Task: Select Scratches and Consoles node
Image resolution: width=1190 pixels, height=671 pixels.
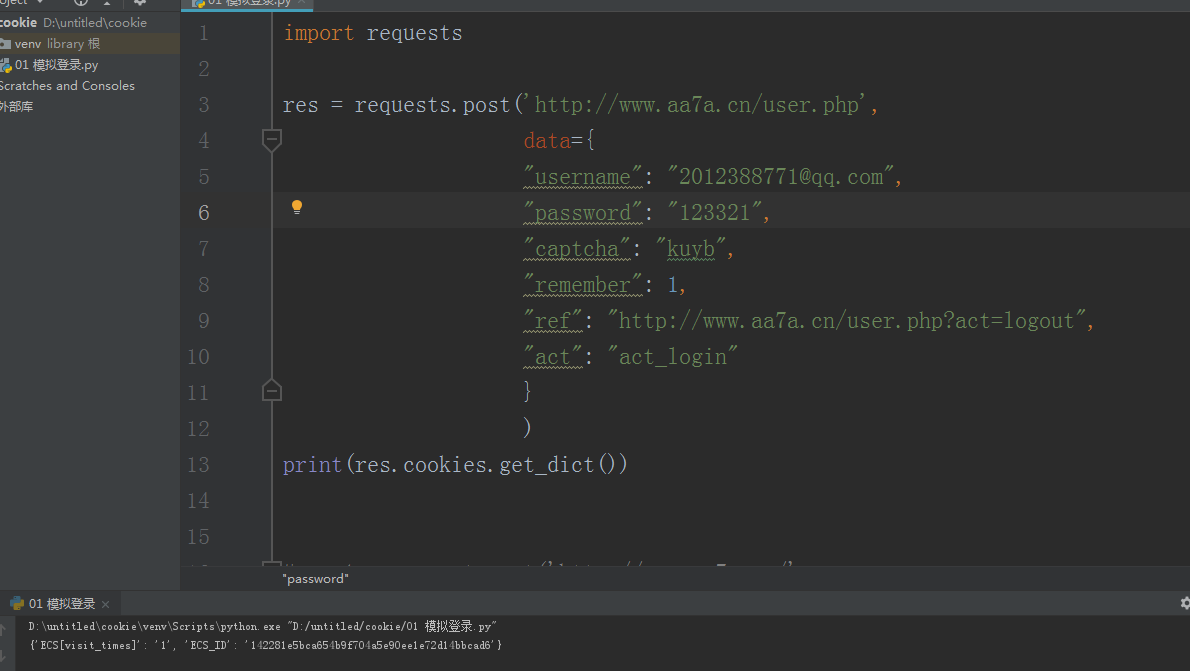Action: tap(67, 86)
